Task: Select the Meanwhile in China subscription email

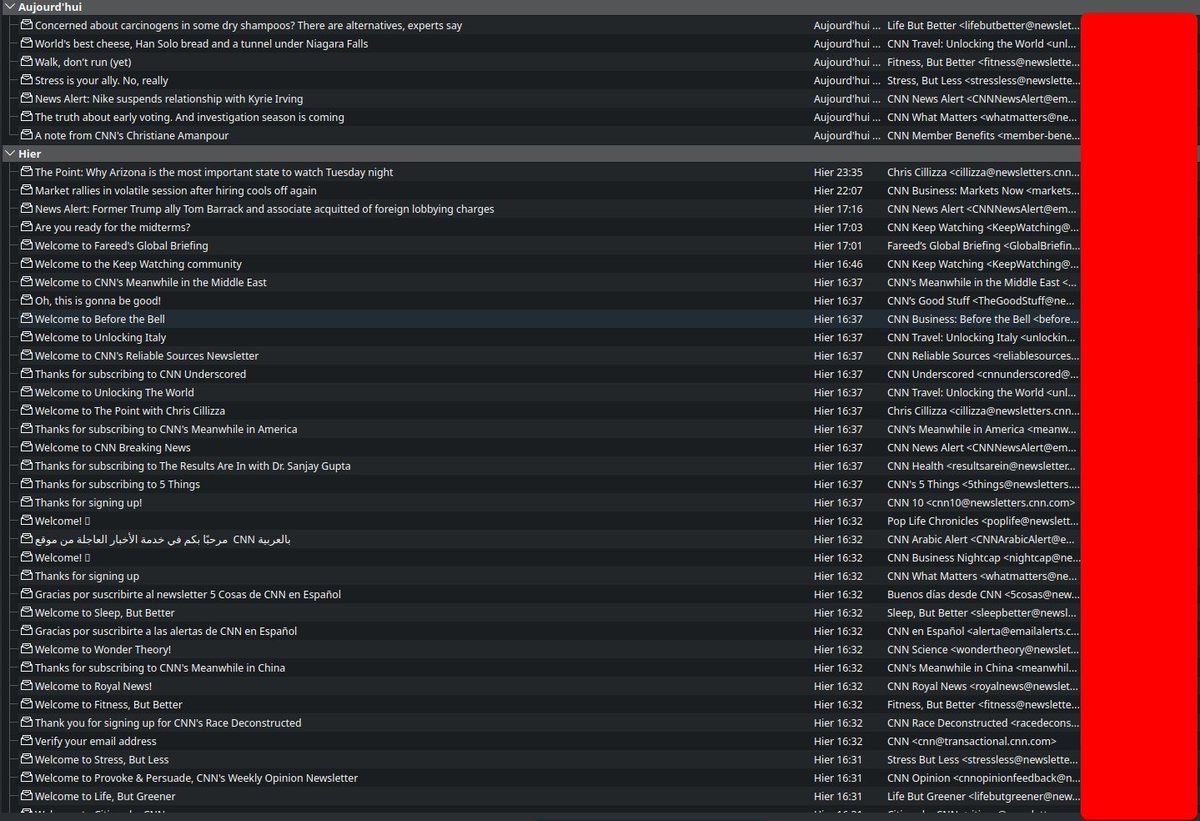Action: coord(160,668)
